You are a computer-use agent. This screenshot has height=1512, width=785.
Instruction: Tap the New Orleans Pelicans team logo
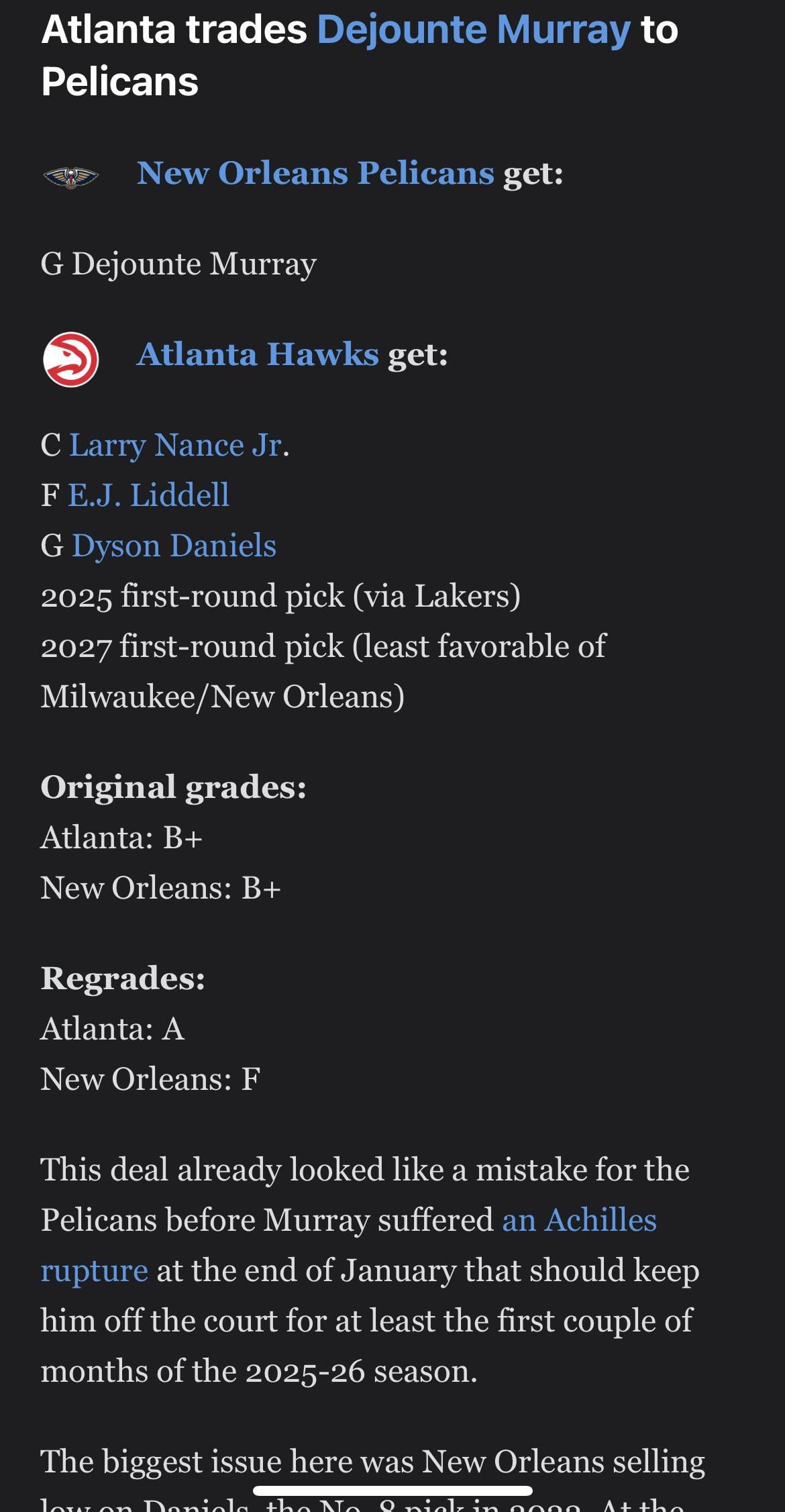[70, 177]
